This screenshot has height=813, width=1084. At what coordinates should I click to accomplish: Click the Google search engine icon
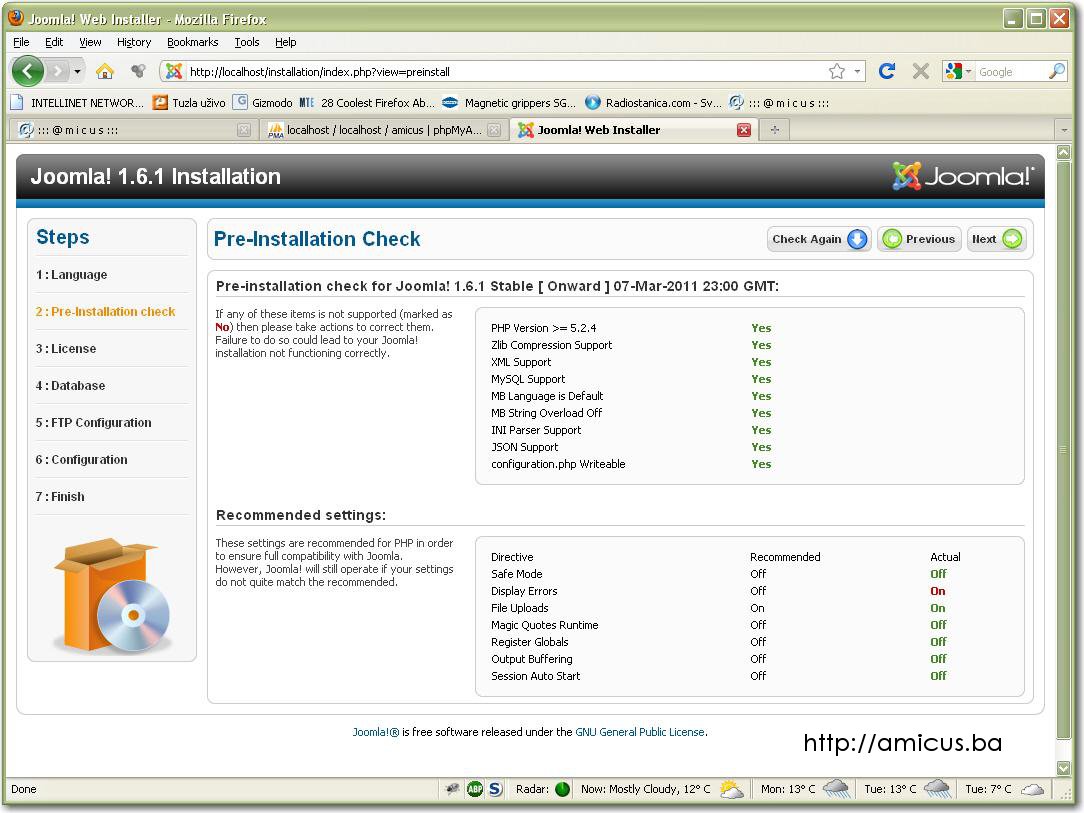(954, 71)
